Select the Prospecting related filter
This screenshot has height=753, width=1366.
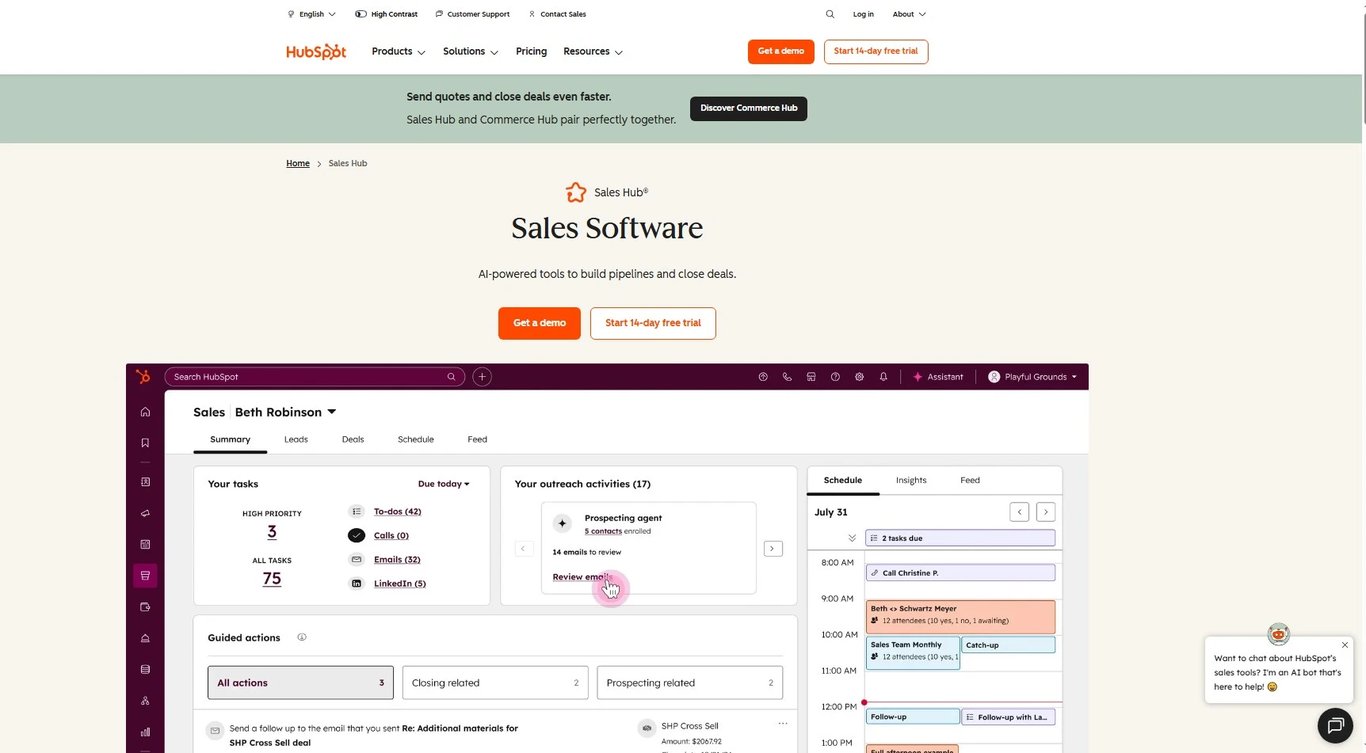tap(690, 683)
